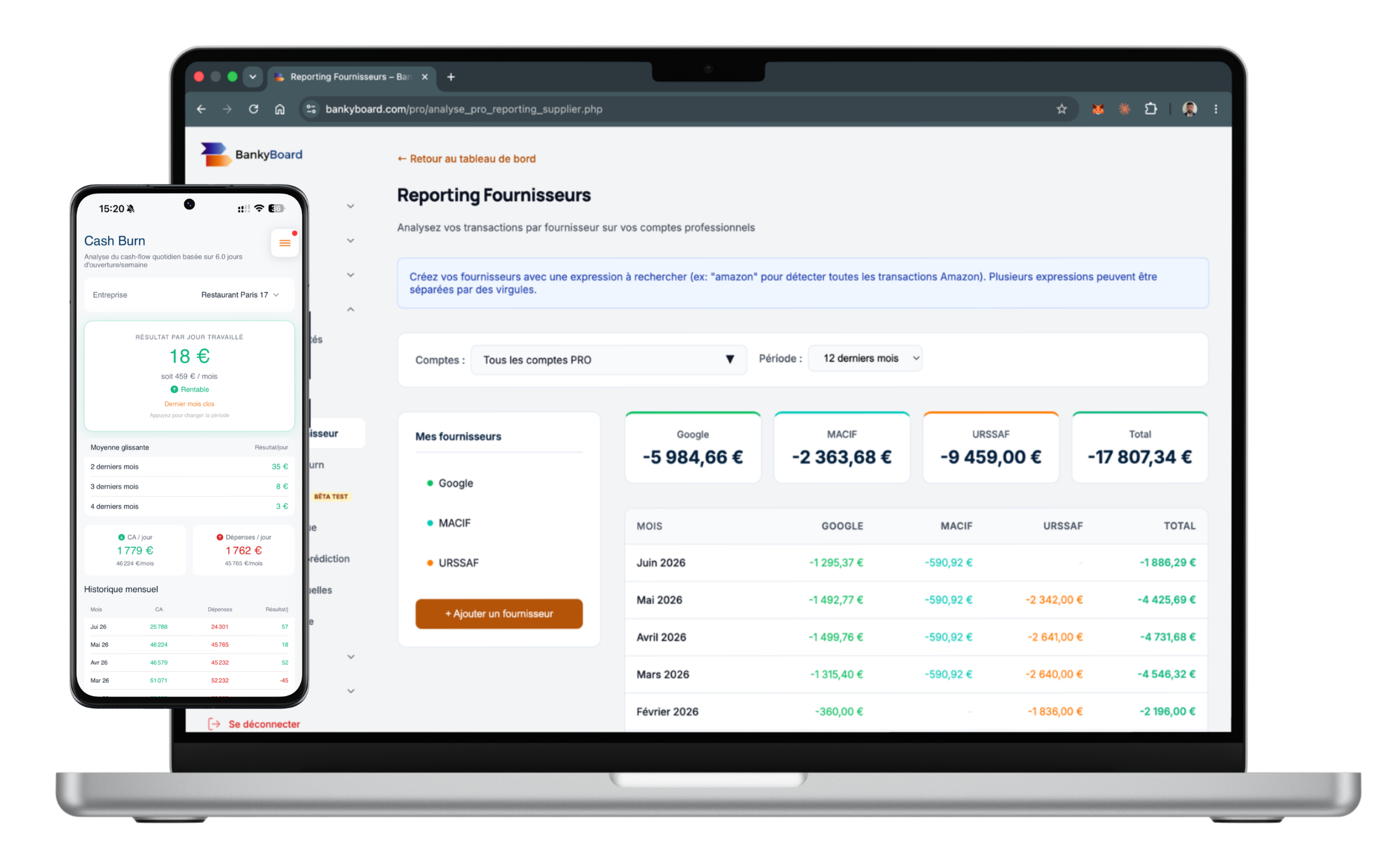Click the Reporting Fournisseurs tab title
Image resolution: width=1389 pixels, height=868 pixels.
coord(351,77)
